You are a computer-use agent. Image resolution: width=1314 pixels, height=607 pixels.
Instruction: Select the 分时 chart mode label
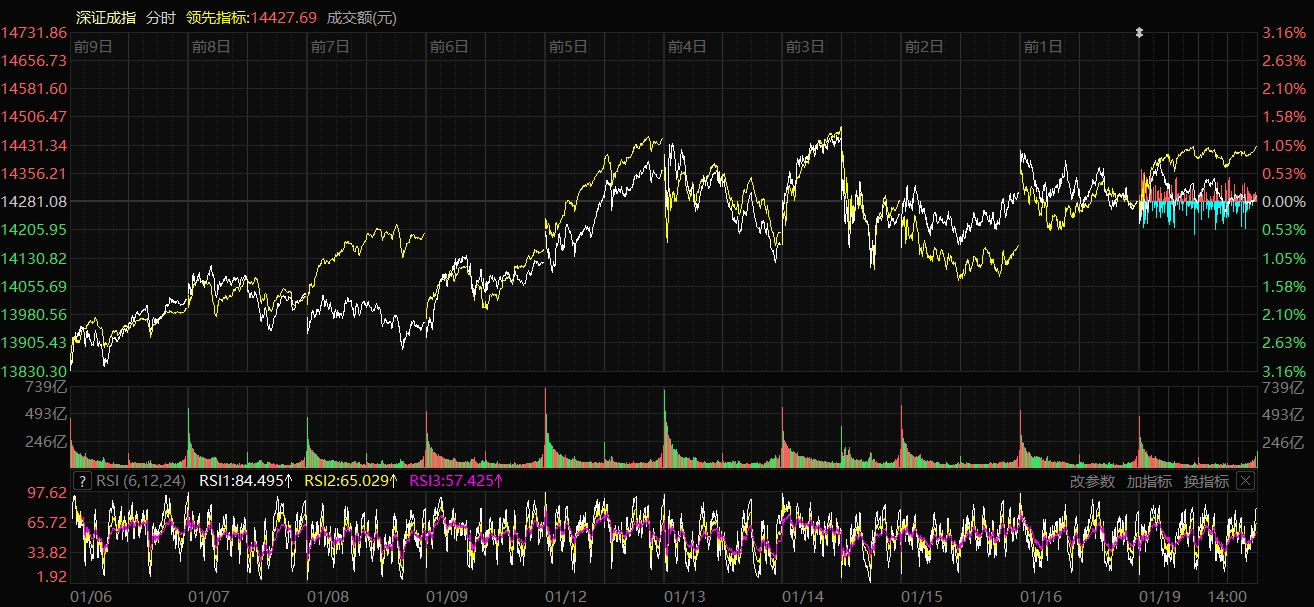click(159, 18)
